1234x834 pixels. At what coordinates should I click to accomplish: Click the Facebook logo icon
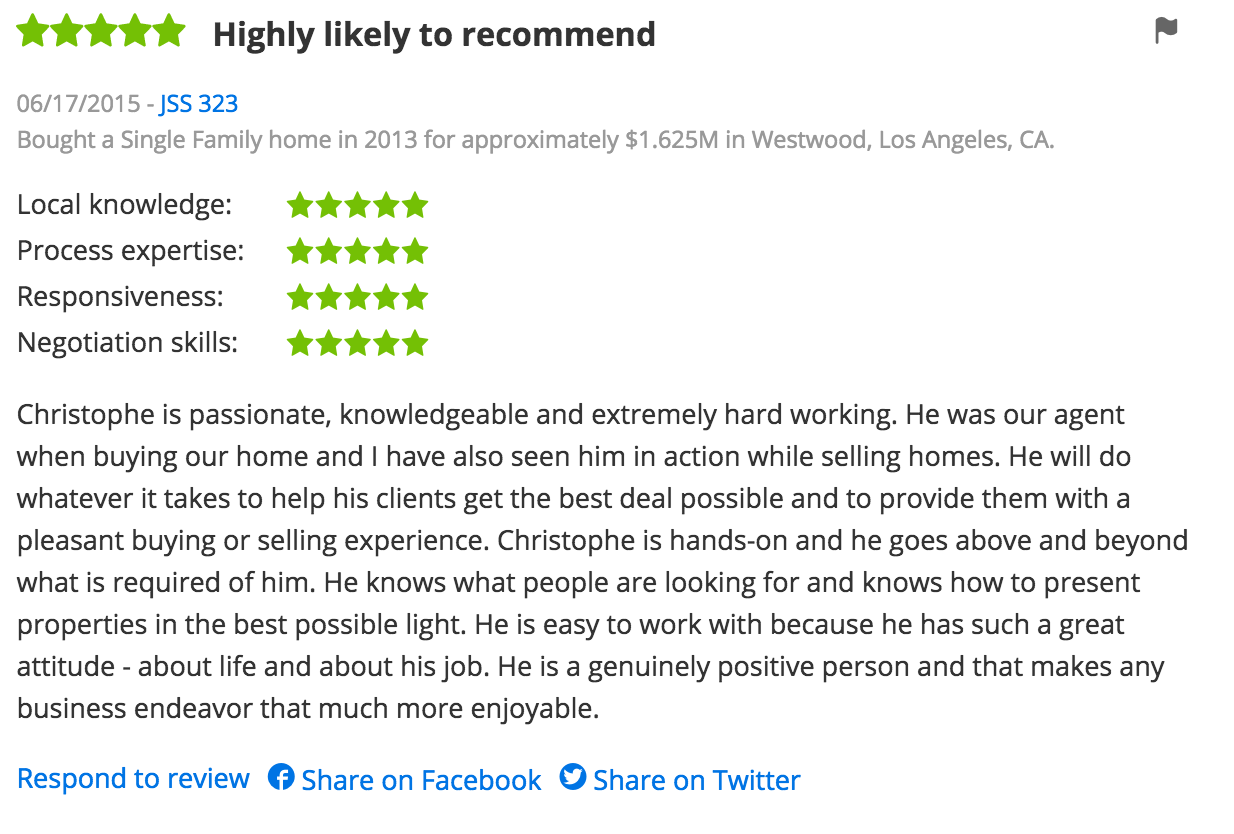coord(281,777)
